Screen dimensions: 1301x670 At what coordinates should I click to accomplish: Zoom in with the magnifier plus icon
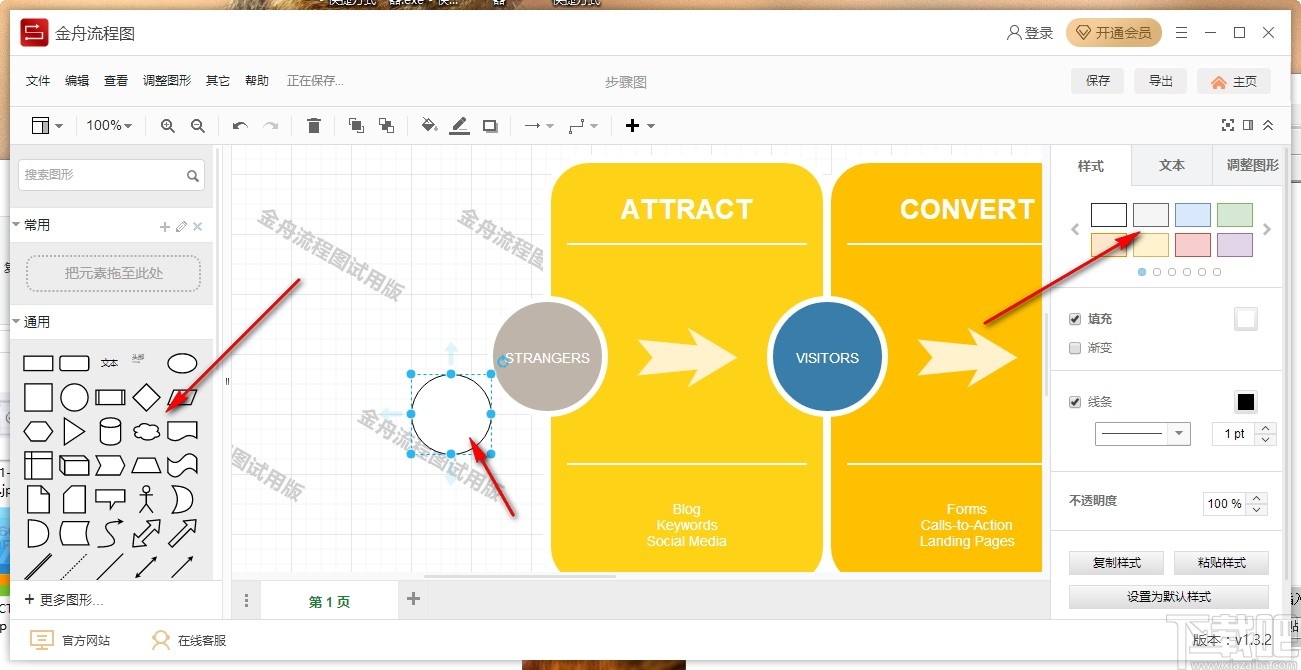168,126
